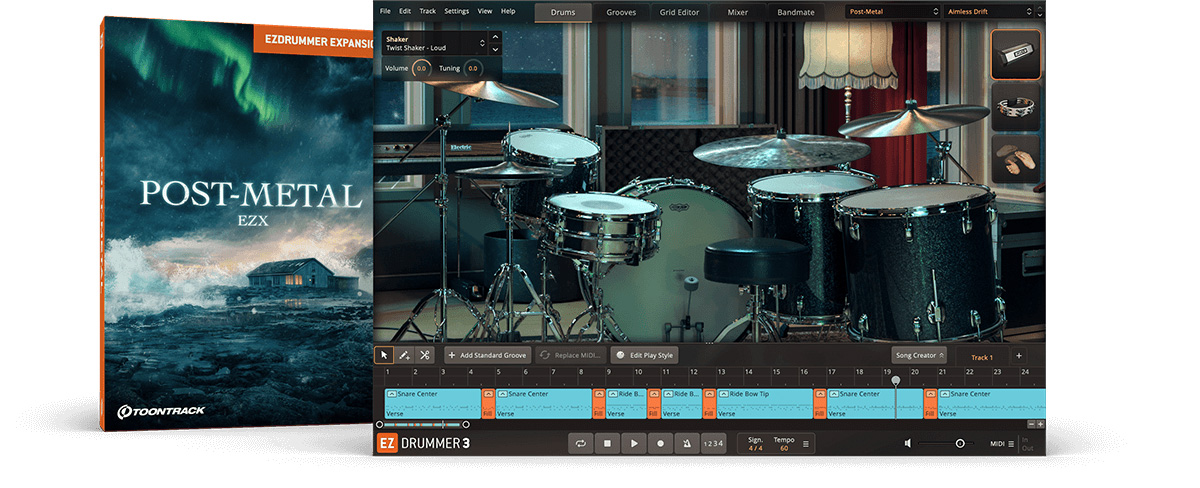The height and width of the screenshot is (488, 1200).
Task: Choose the tambourine percussion thumbnail
Action: pos(1016,106)
